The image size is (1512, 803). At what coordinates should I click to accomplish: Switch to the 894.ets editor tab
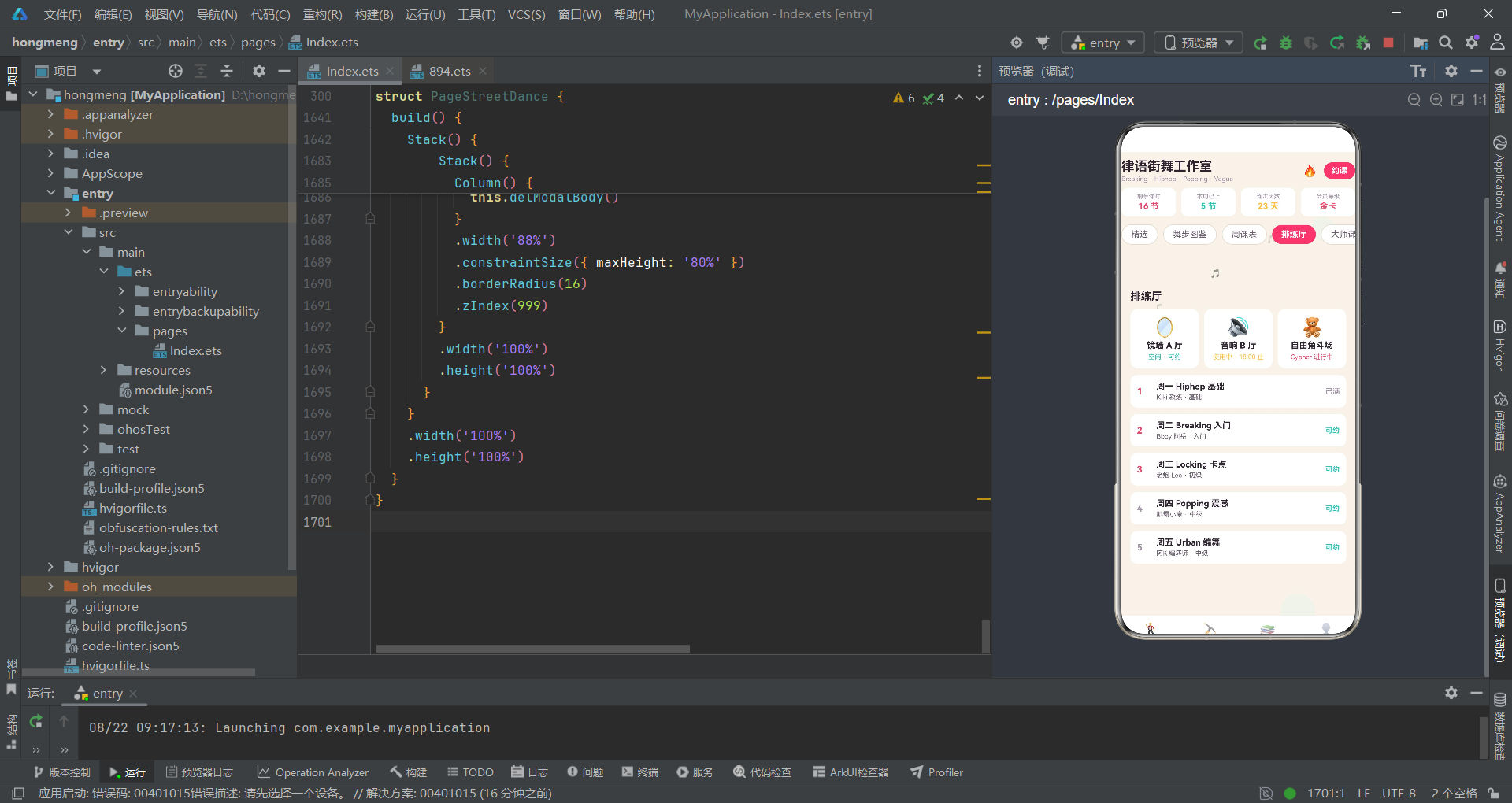(450, 71)
